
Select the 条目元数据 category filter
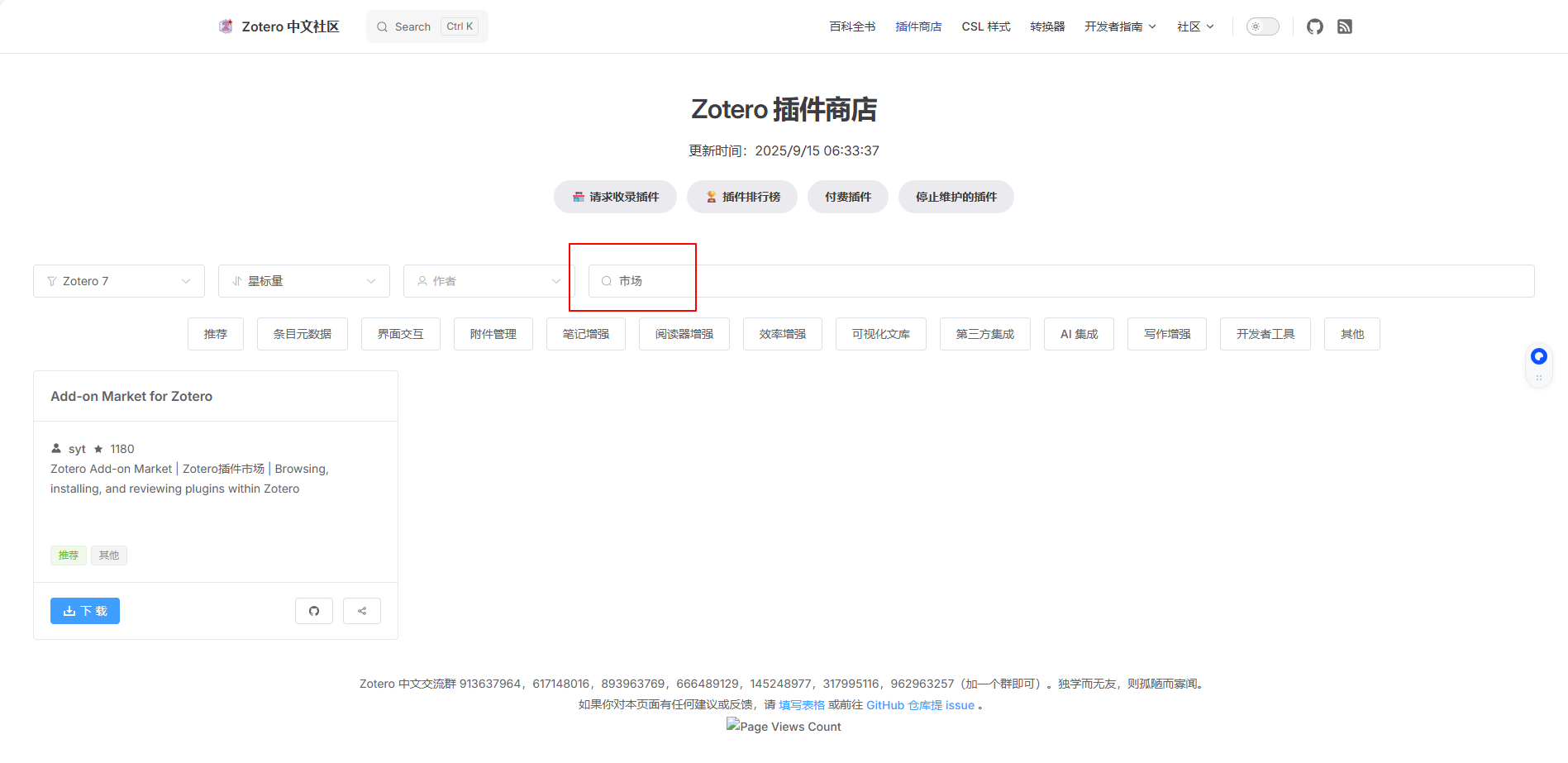(303, 334)
